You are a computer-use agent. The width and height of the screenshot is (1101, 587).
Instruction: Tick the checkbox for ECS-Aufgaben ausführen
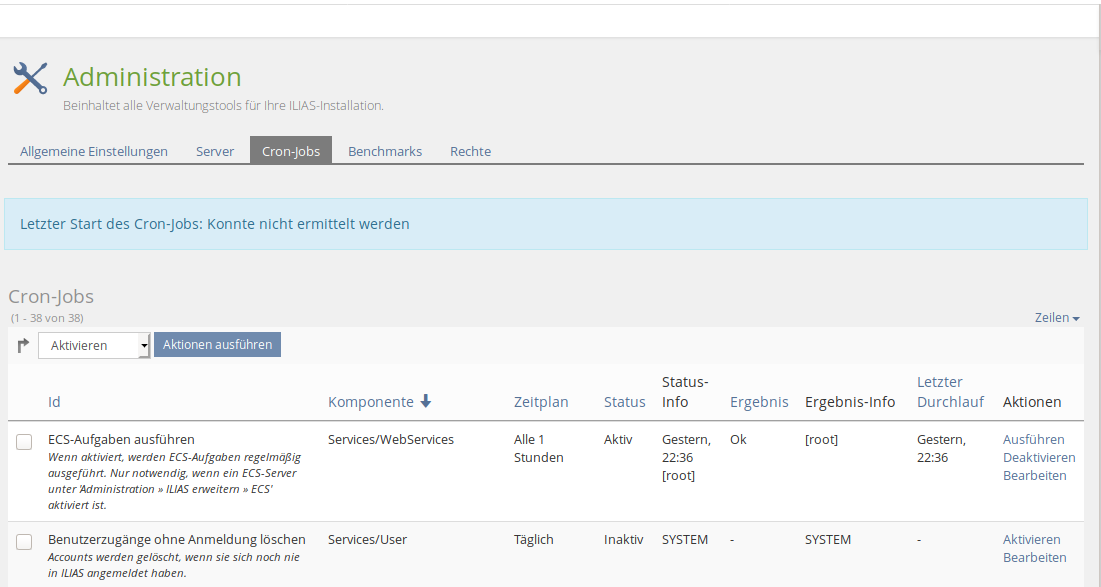24,442
